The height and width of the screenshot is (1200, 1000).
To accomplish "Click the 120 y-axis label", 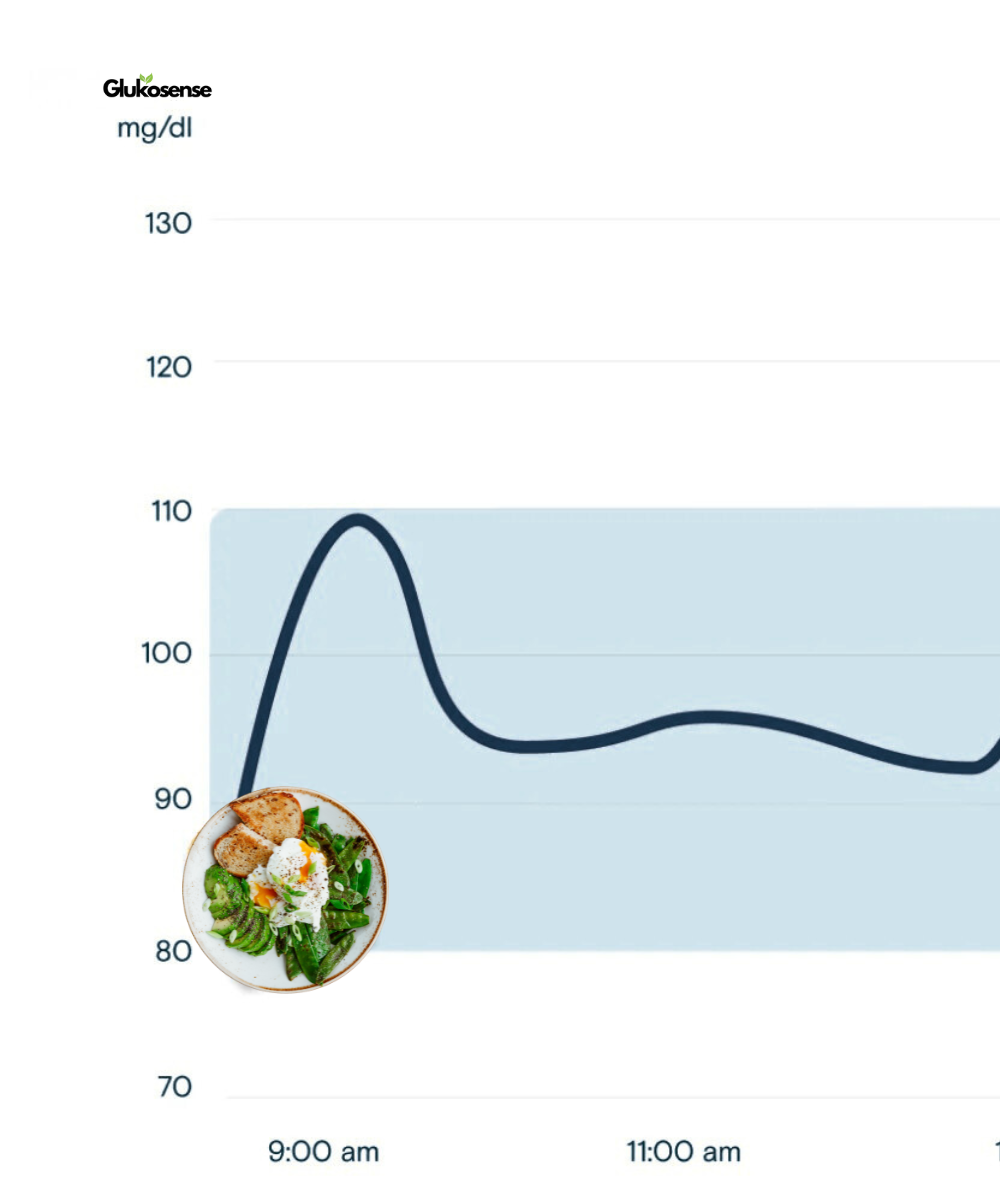I will tap(167, 367).
